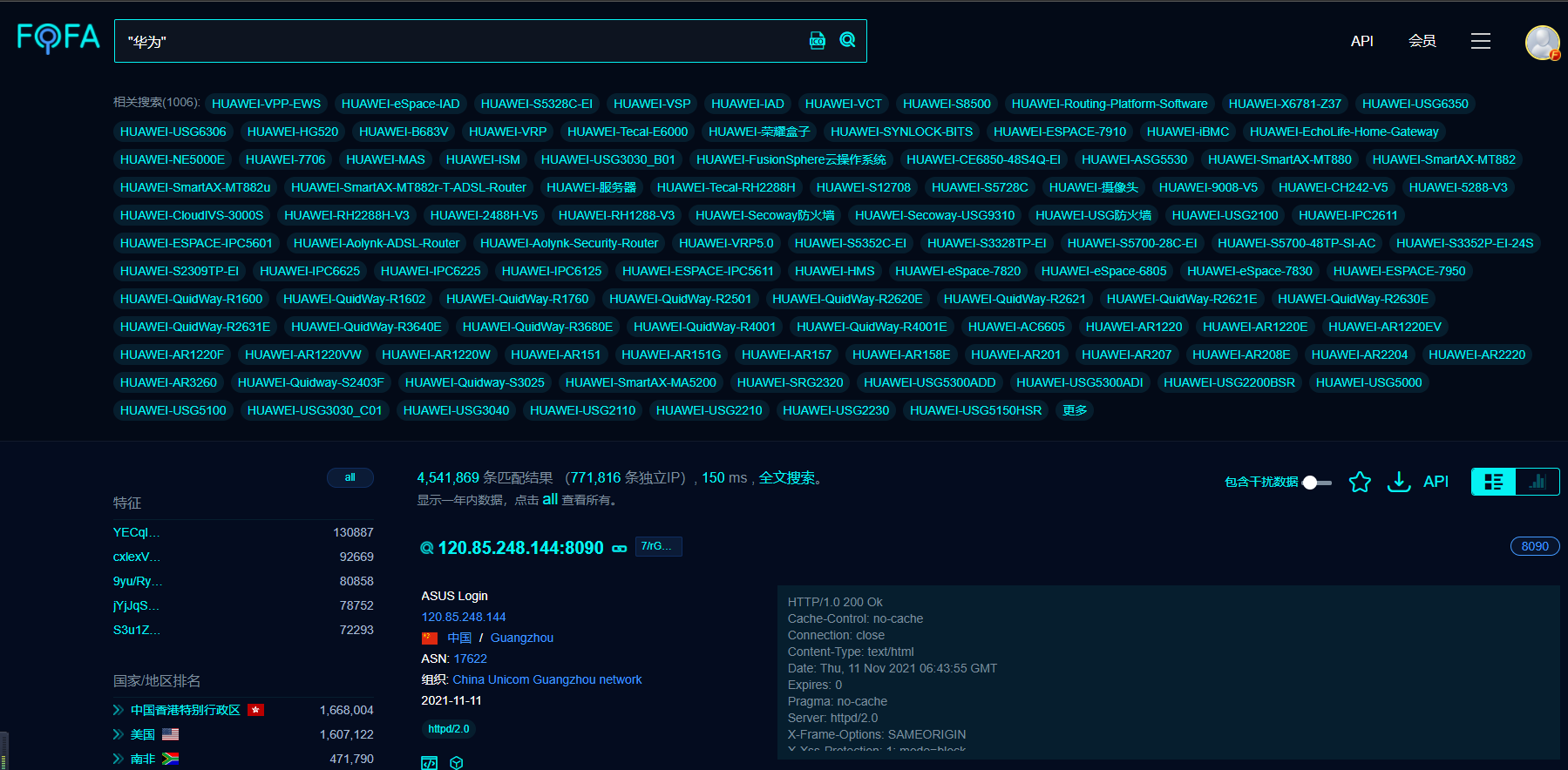Select cxlexV... feature filter
The image size is (1568, 770).
[136, 557]
